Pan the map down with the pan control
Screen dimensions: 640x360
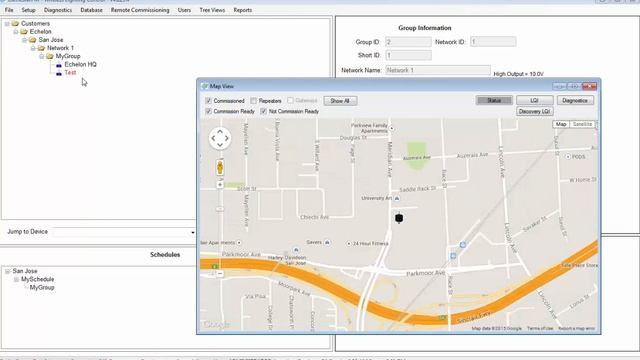[220, 144]
